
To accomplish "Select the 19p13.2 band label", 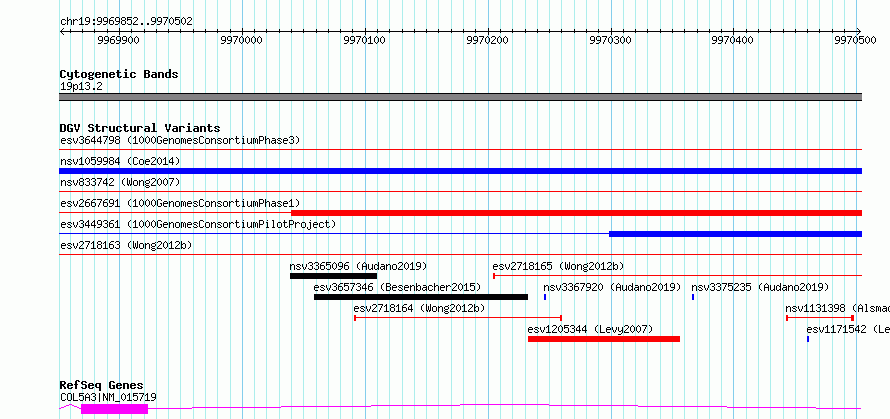I will coord(81,87).
